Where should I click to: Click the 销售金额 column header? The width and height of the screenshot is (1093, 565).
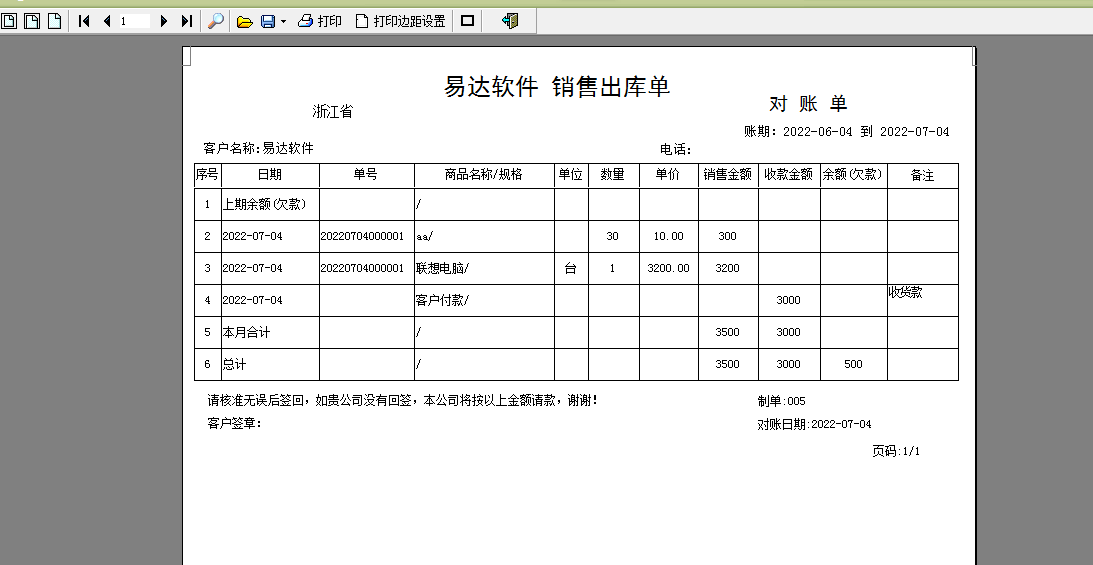point(728,175)
